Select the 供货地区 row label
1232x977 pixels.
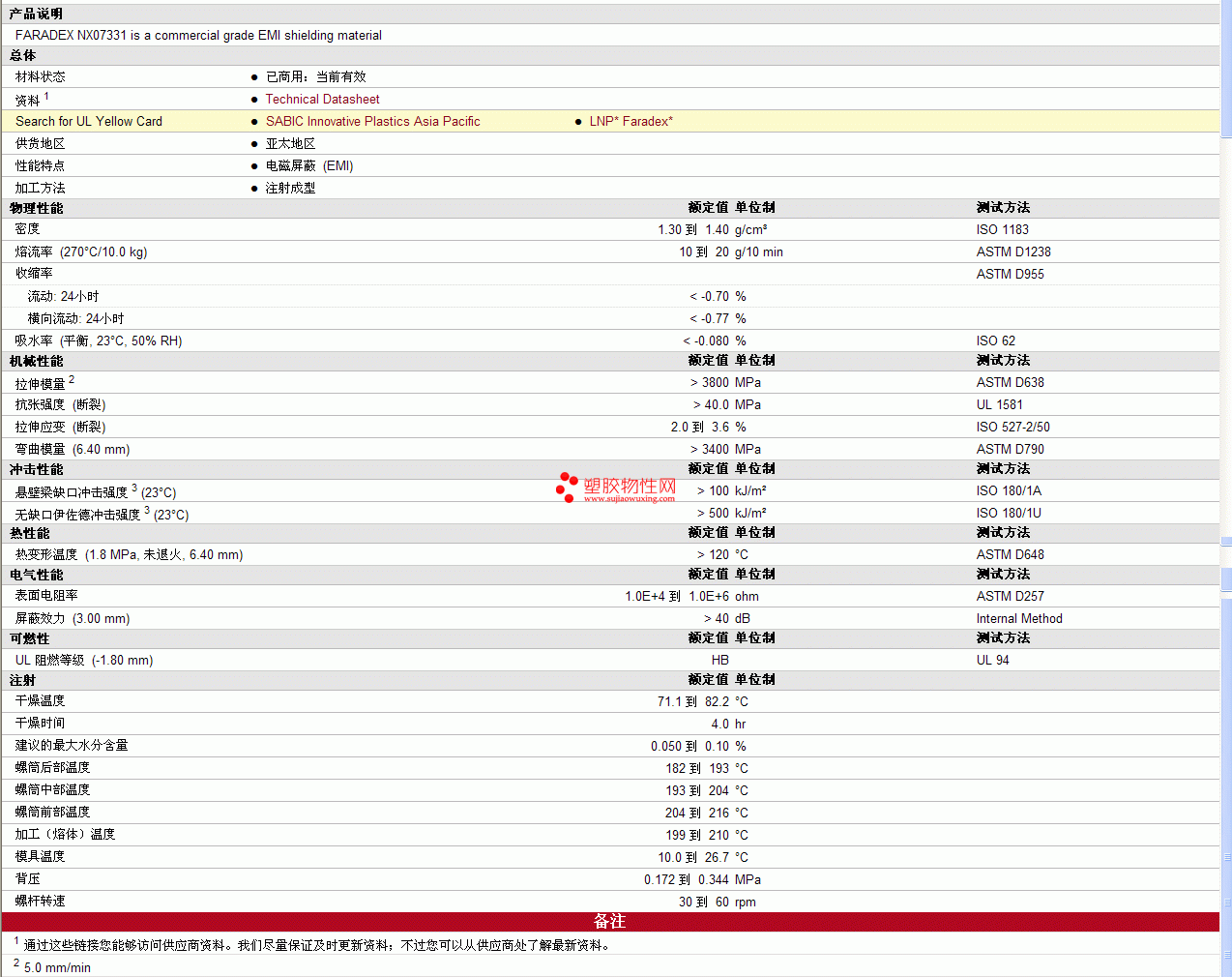tap(41, 143)
